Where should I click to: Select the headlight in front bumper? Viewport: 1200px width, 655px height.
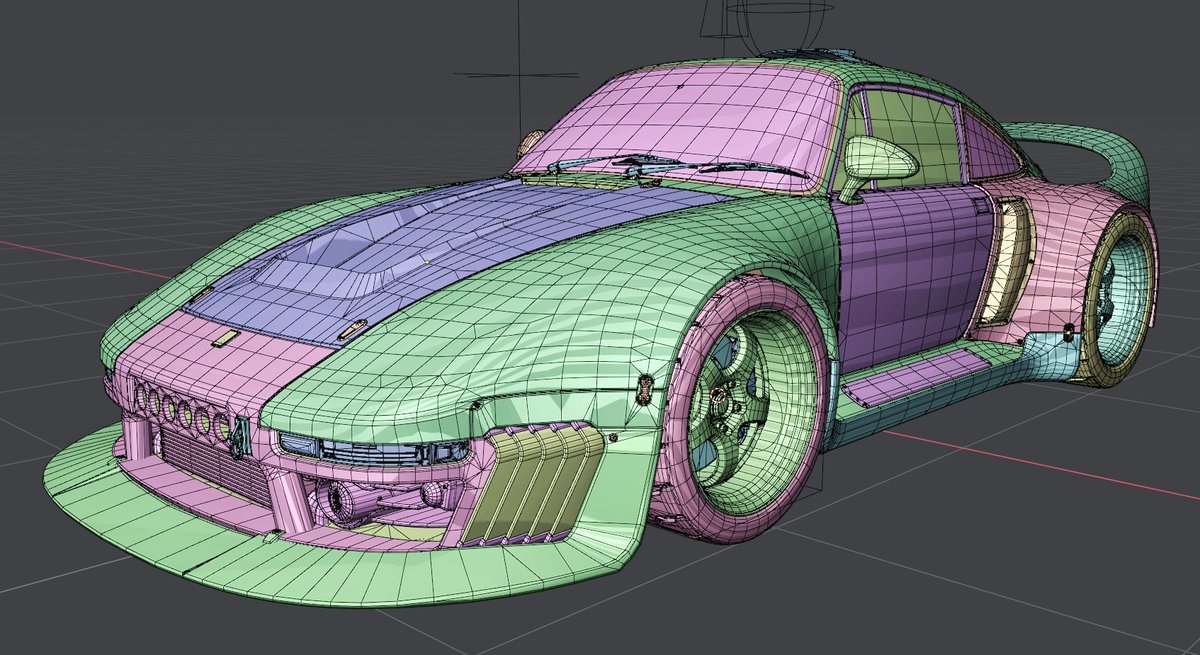375,448
